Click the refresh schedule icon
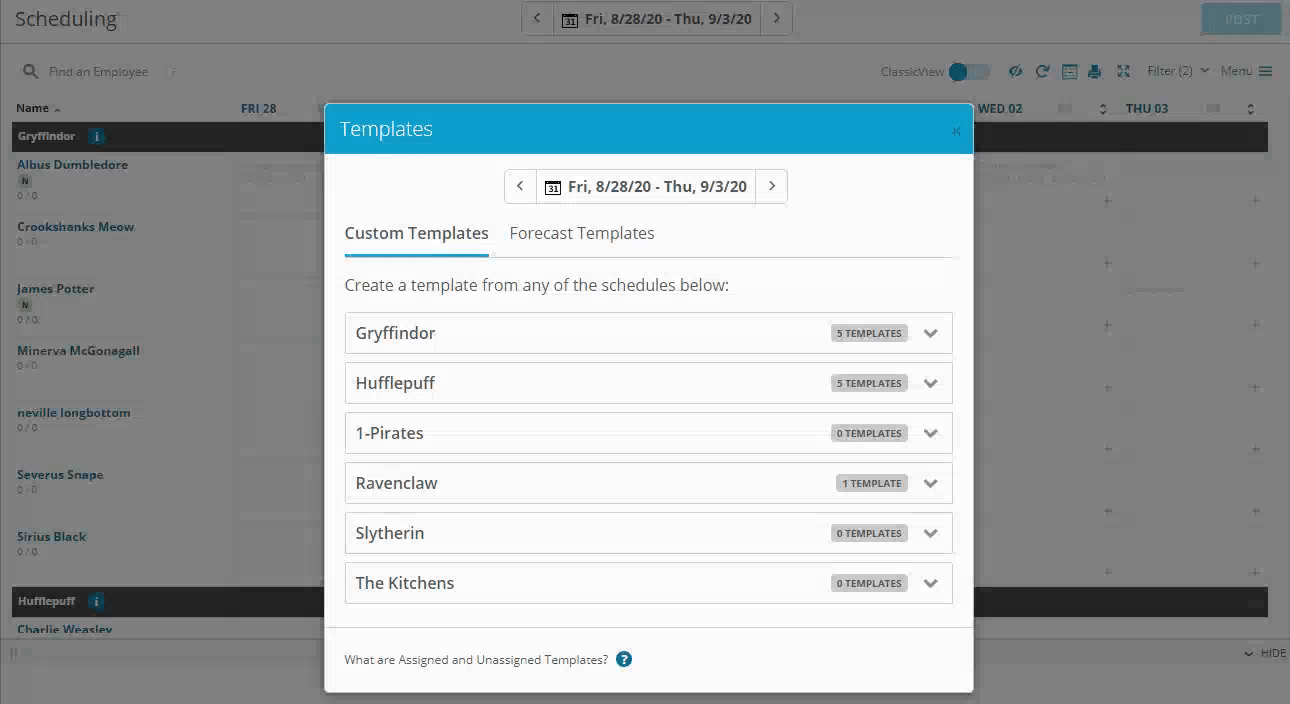Image resolution: width=1290 pixels, height=704 pixels. tap(1042, 71)
